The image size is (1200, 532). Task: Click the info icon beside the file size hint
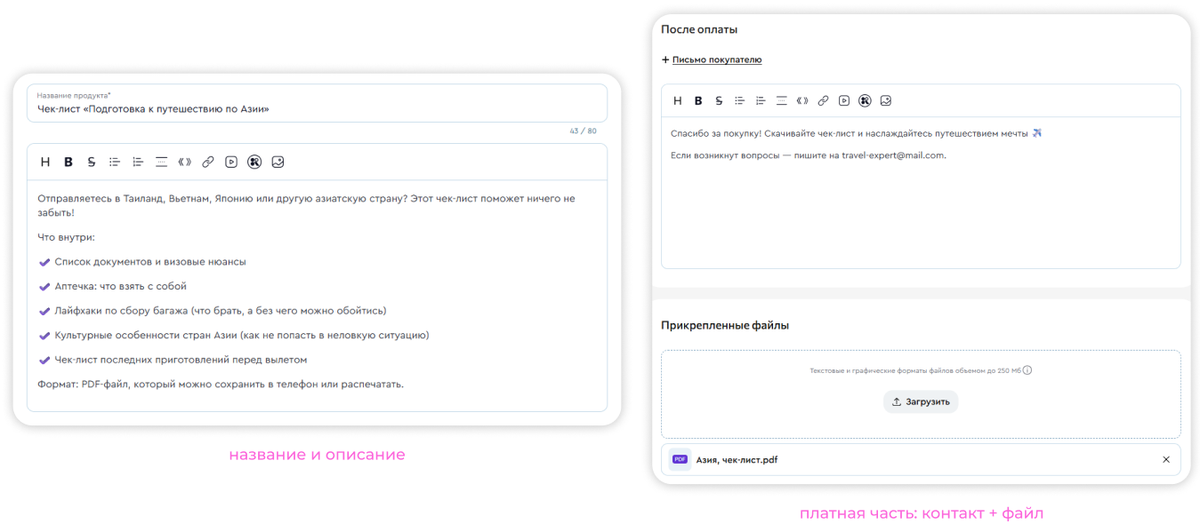[1027, 370]
